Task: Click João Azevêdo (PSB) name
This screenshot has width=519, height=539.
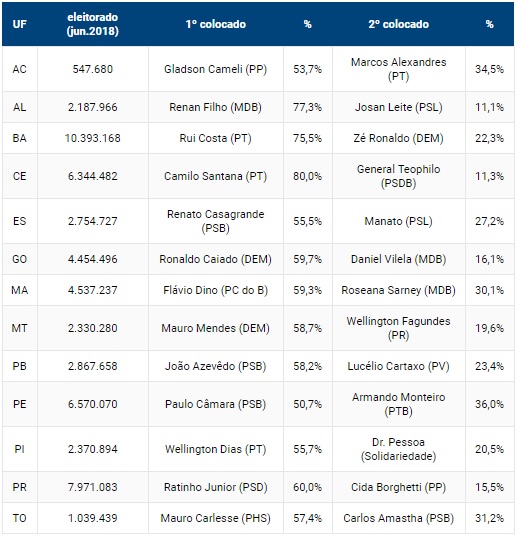Action: [x=216, y=366]
